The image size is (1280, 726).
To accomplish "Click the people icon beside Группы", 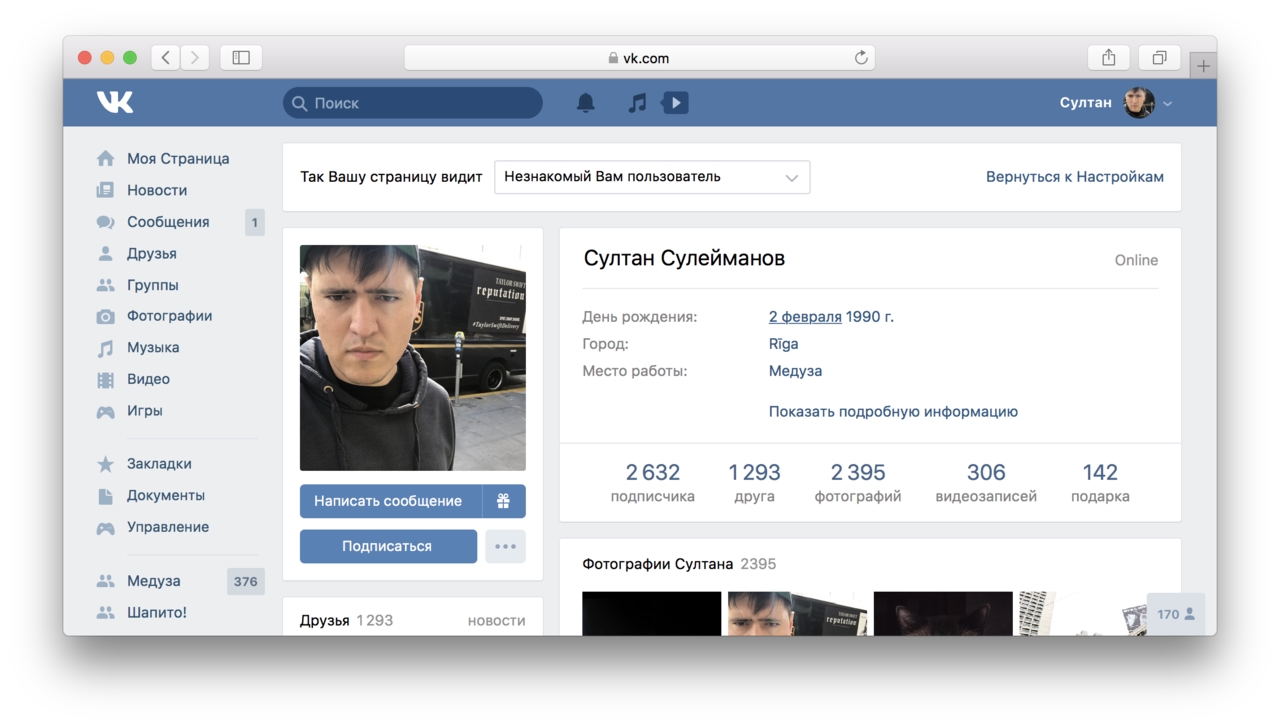I will (105, 285).
